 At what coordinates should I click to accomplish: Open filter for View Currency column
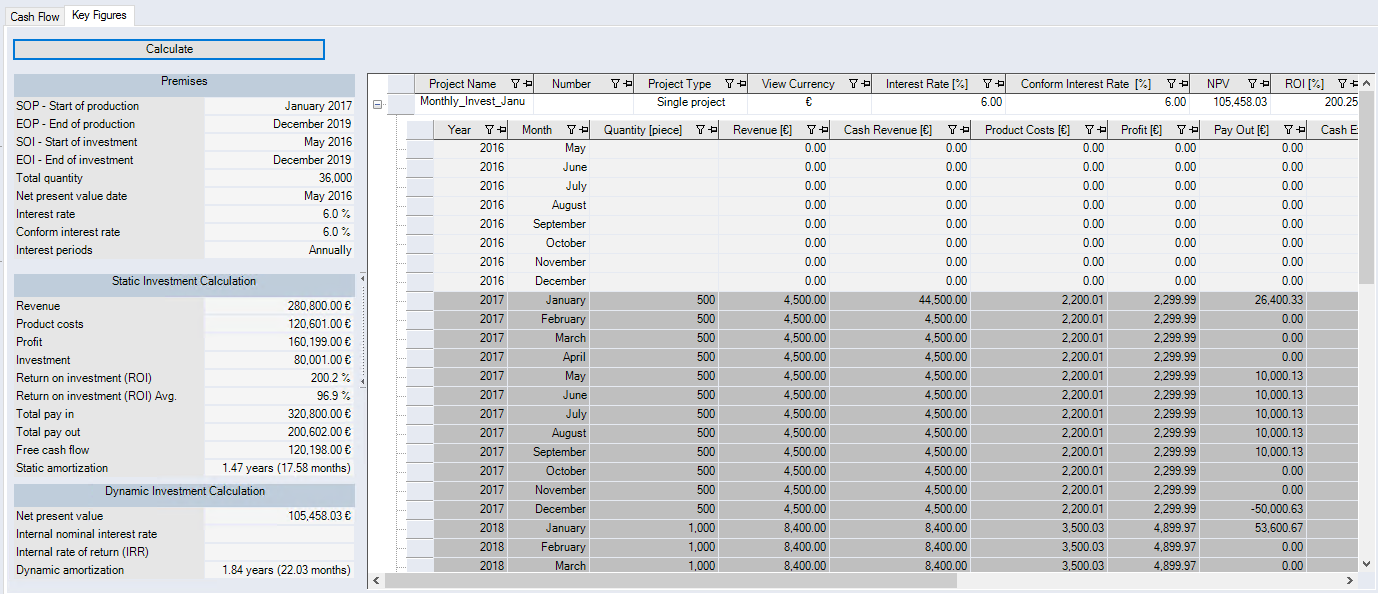(853, 84)
